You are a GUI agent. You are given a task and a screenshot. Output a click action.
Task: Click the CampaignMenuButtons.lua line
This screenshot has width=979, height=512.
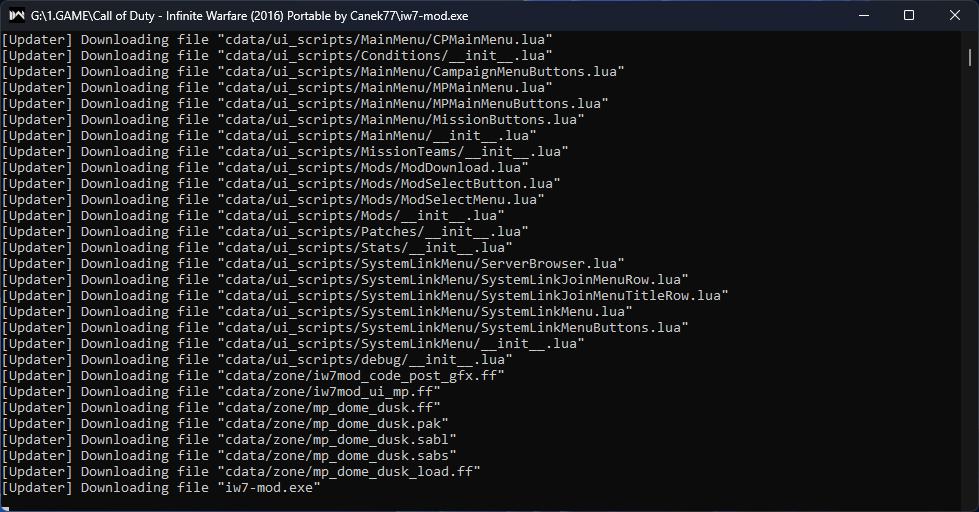[313, 72]
